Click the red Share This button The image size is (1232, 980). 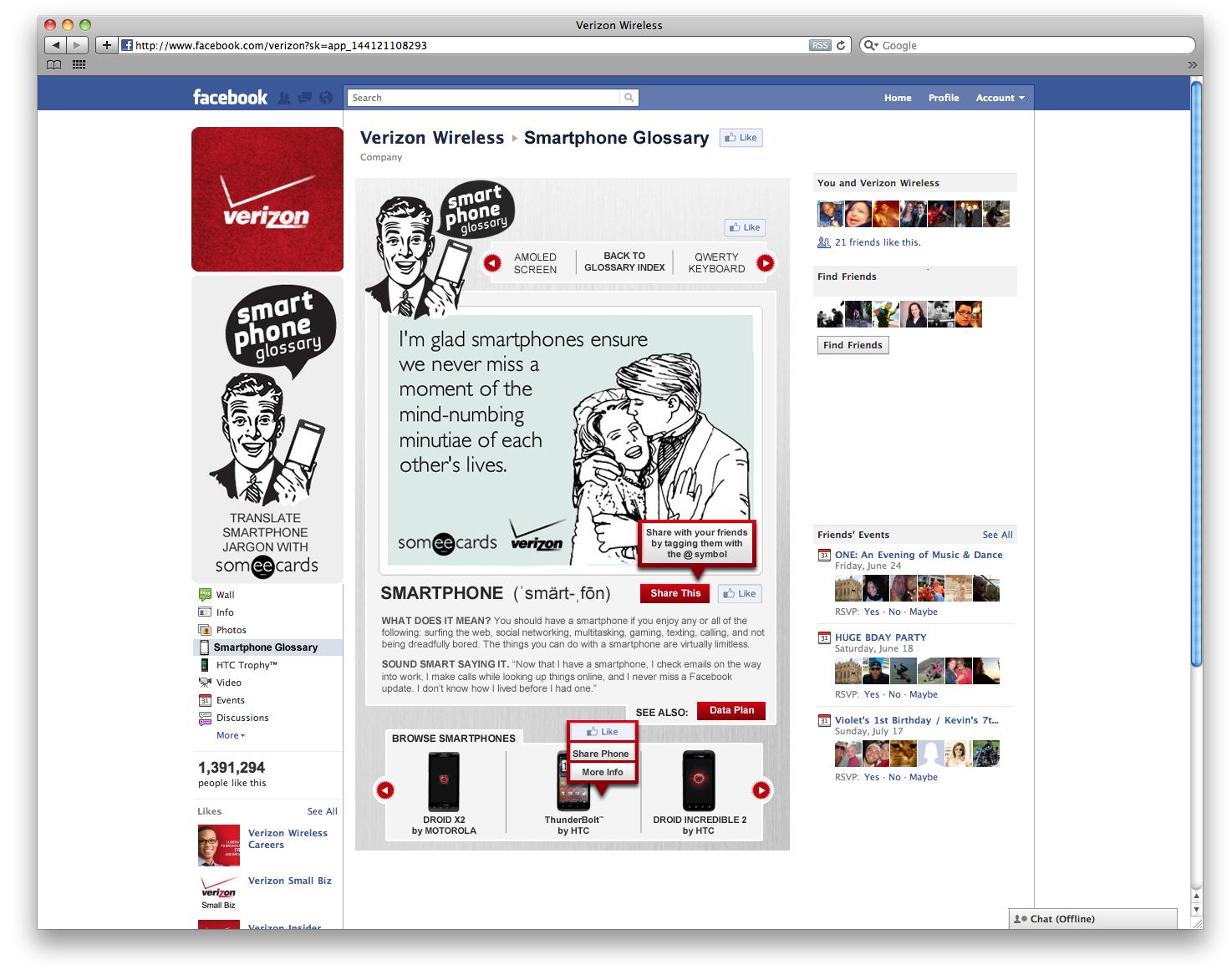pos(675,593)
